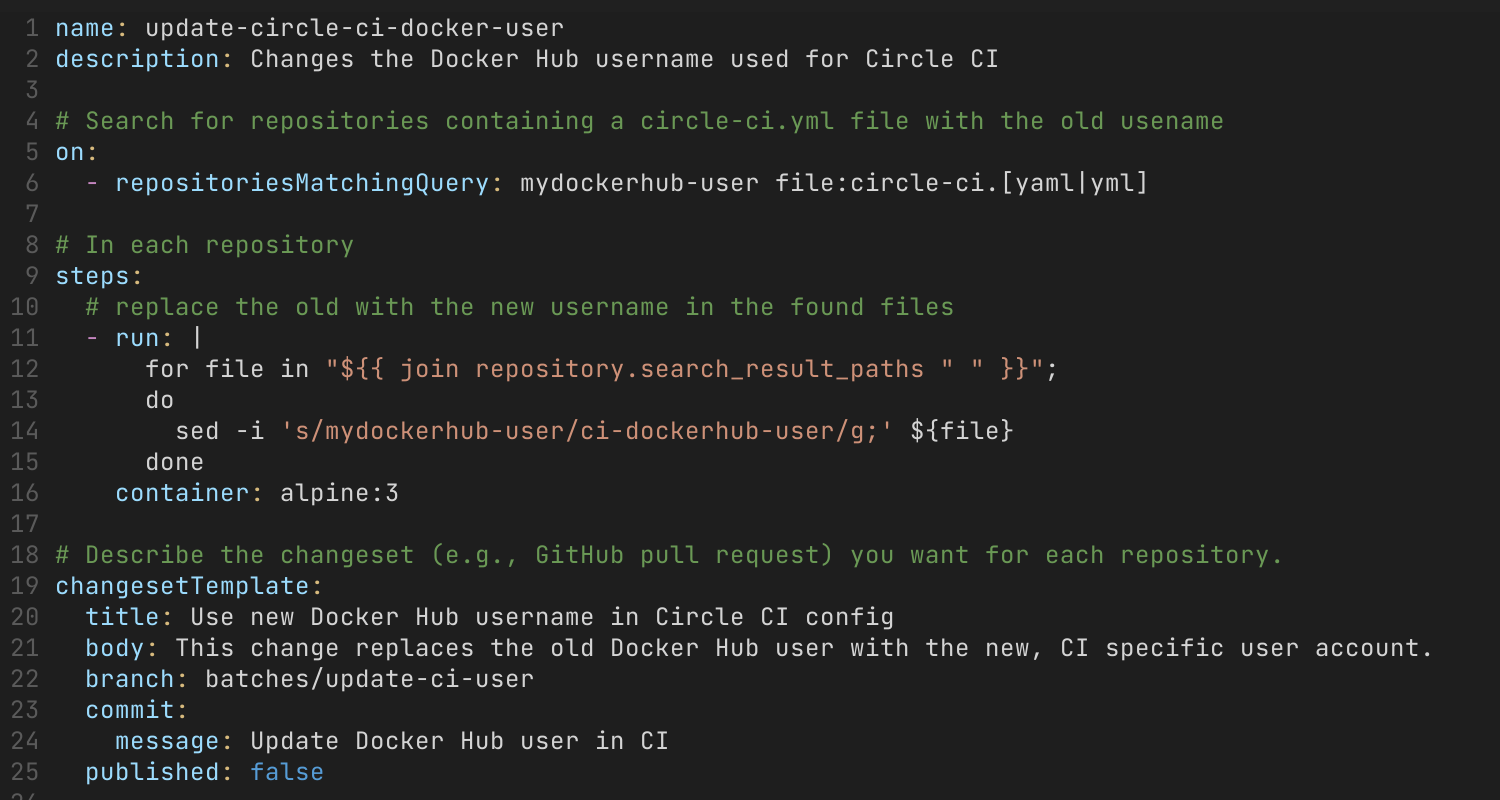This screenshot has width=1500, height=800.
Task: Click the "steps" key on line 9
Action: pos(92,276)
